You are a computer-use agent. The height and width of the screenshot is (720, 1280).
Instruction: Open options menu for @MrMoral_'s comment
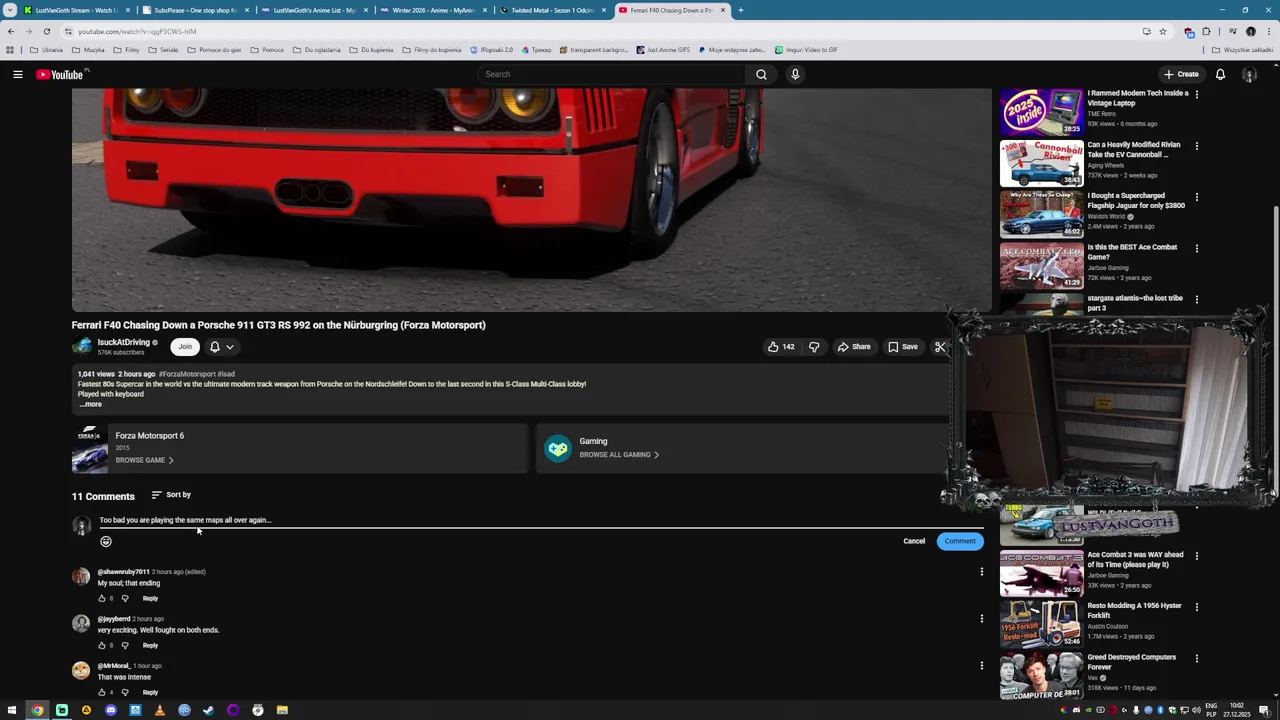[x=981, y=666]
